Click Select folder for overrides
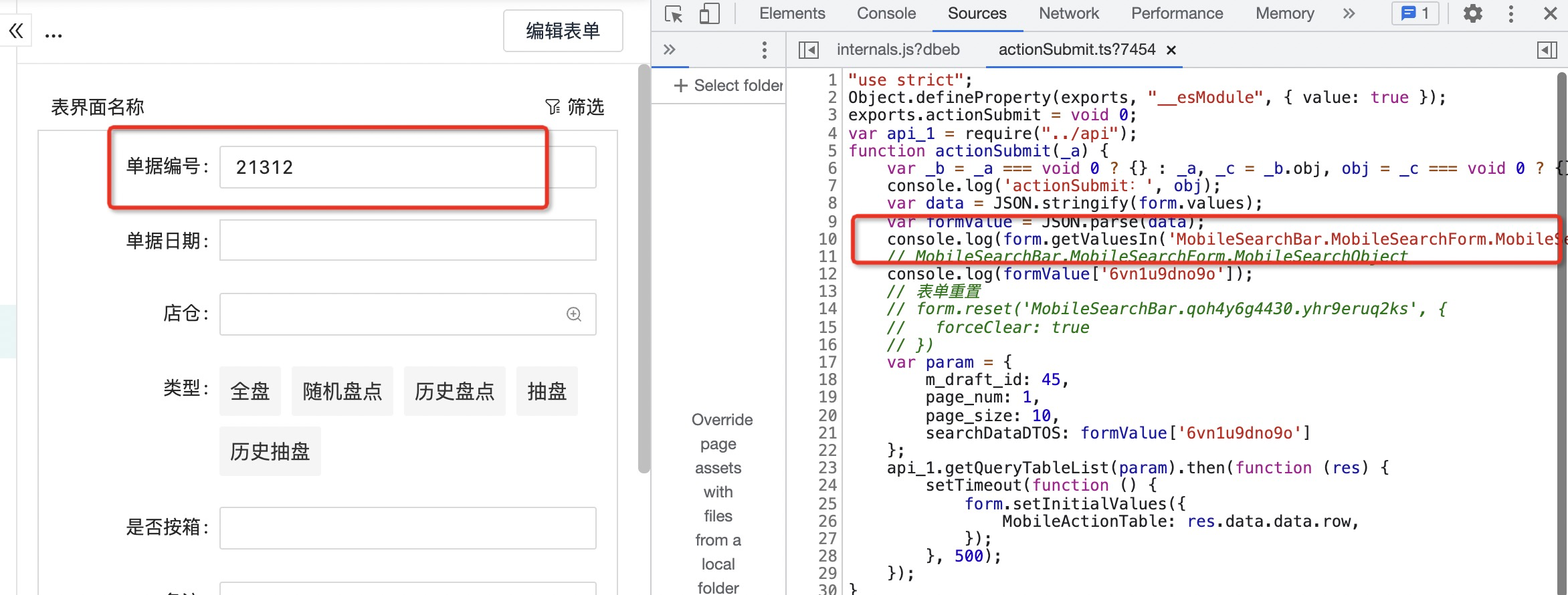This screenshot has width=1568, height=595. point(728,86)
